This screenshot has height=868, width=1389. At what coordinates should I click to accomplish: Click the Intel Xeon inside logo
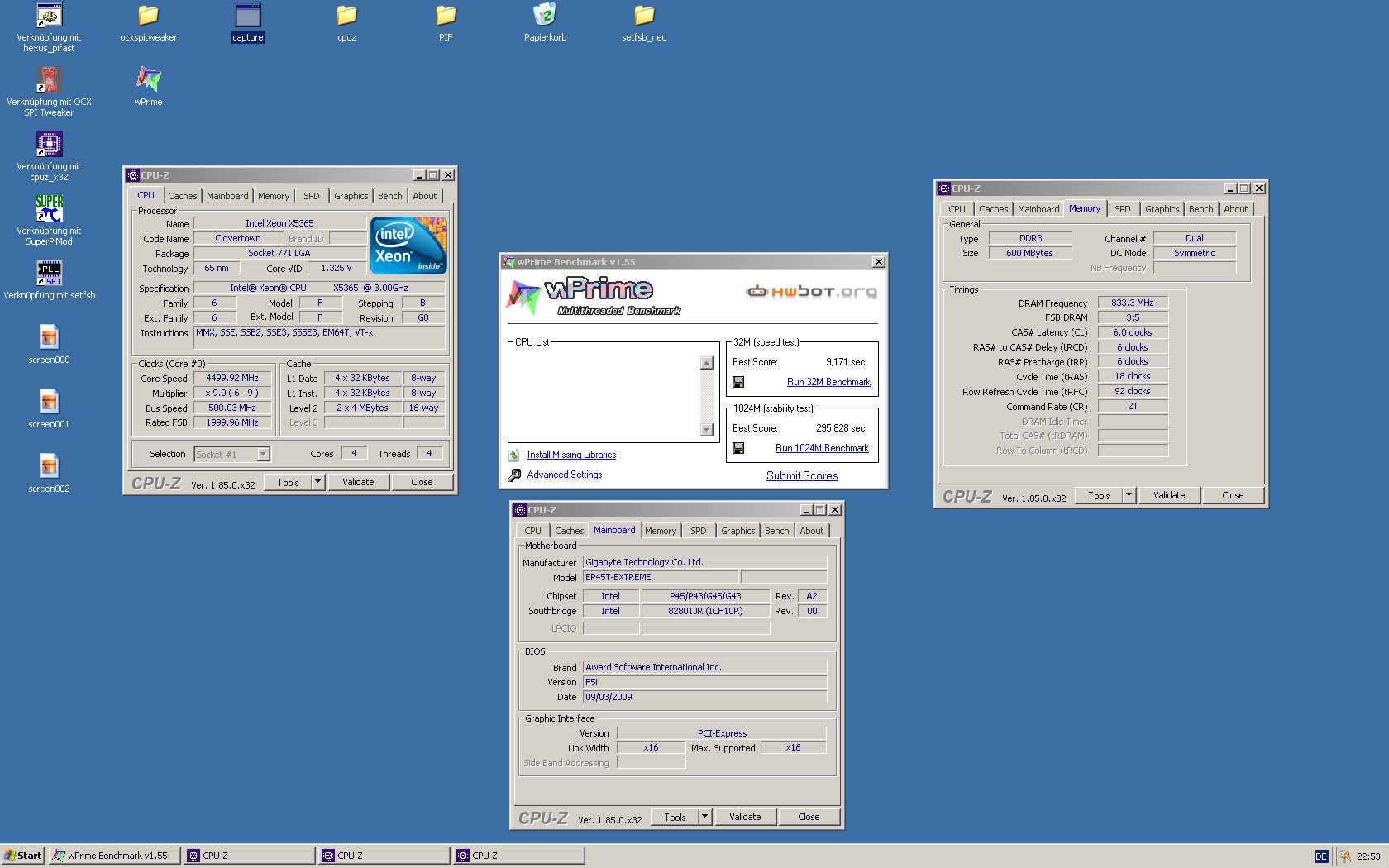408,246
